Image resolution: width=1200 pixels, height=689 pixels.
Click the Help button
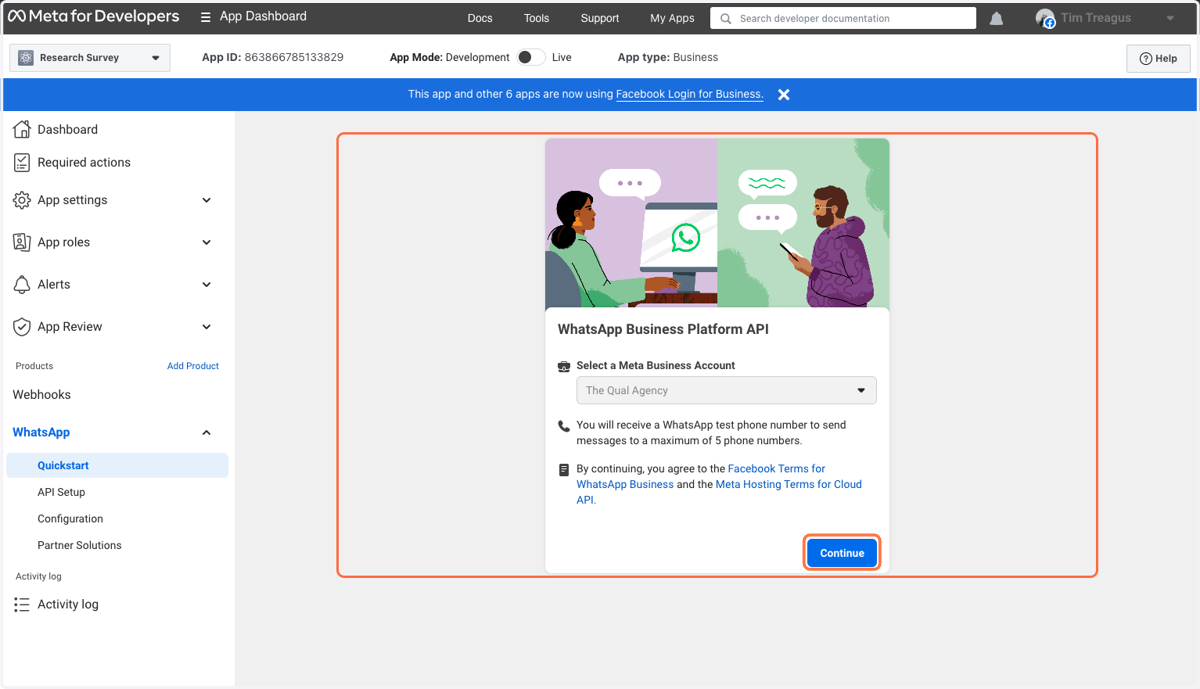coord(1158,58)
